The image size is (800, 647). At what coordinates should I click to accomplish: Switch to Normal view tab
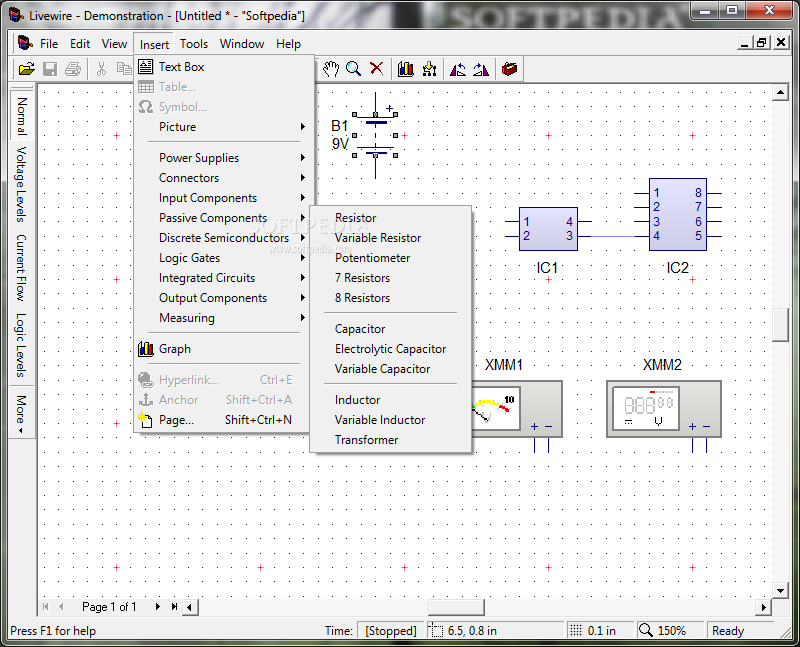coord(21,116)
